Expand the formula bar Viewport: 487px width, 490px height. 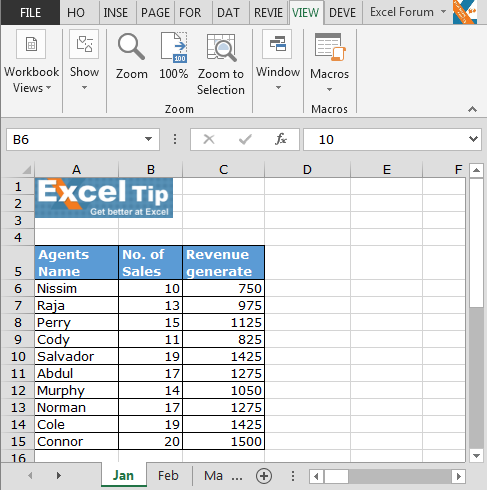(x=473, y=139)
